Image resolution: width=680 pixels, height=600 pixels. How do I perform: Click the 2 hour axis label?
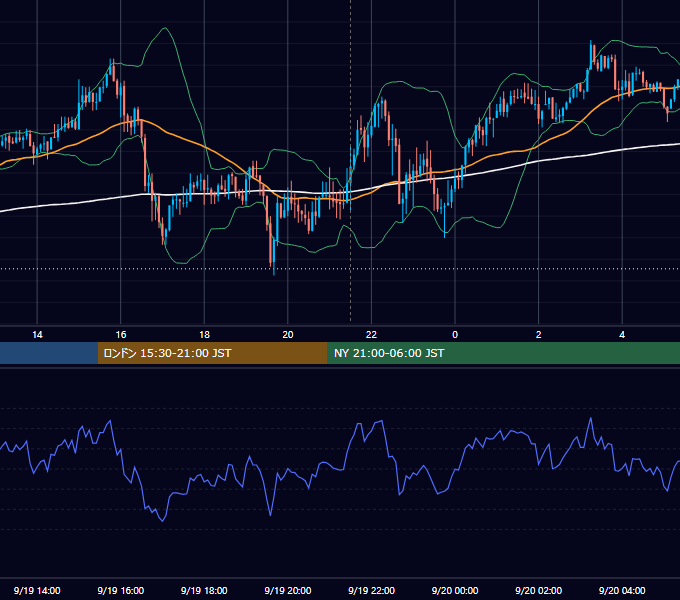tap(539, 335)
